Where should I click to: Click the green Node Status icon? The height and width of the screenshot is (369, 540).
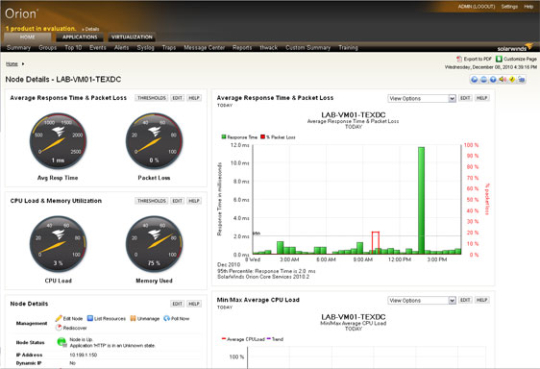tap(62, 342)
